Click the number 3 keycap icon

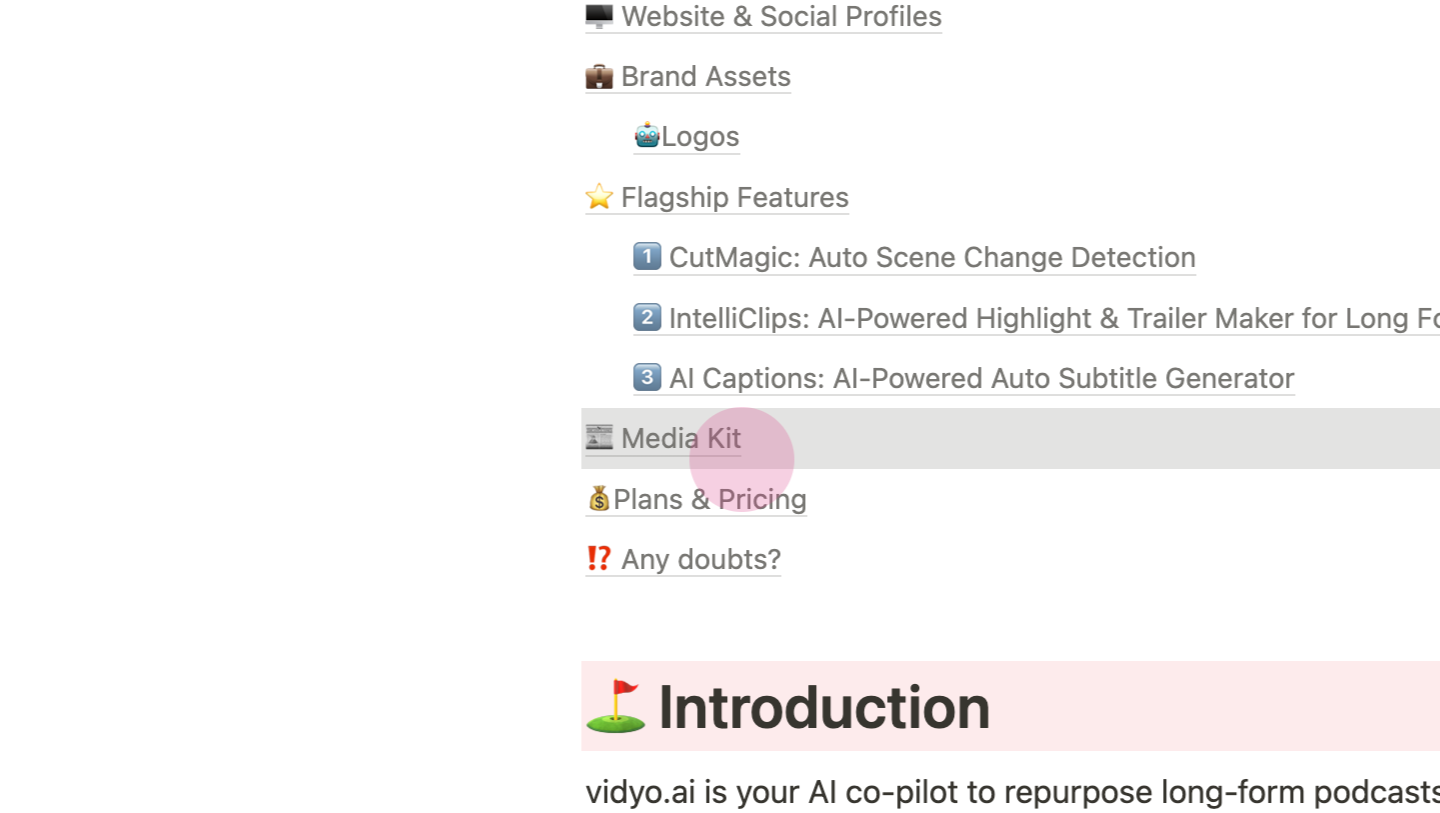[647, 377]
